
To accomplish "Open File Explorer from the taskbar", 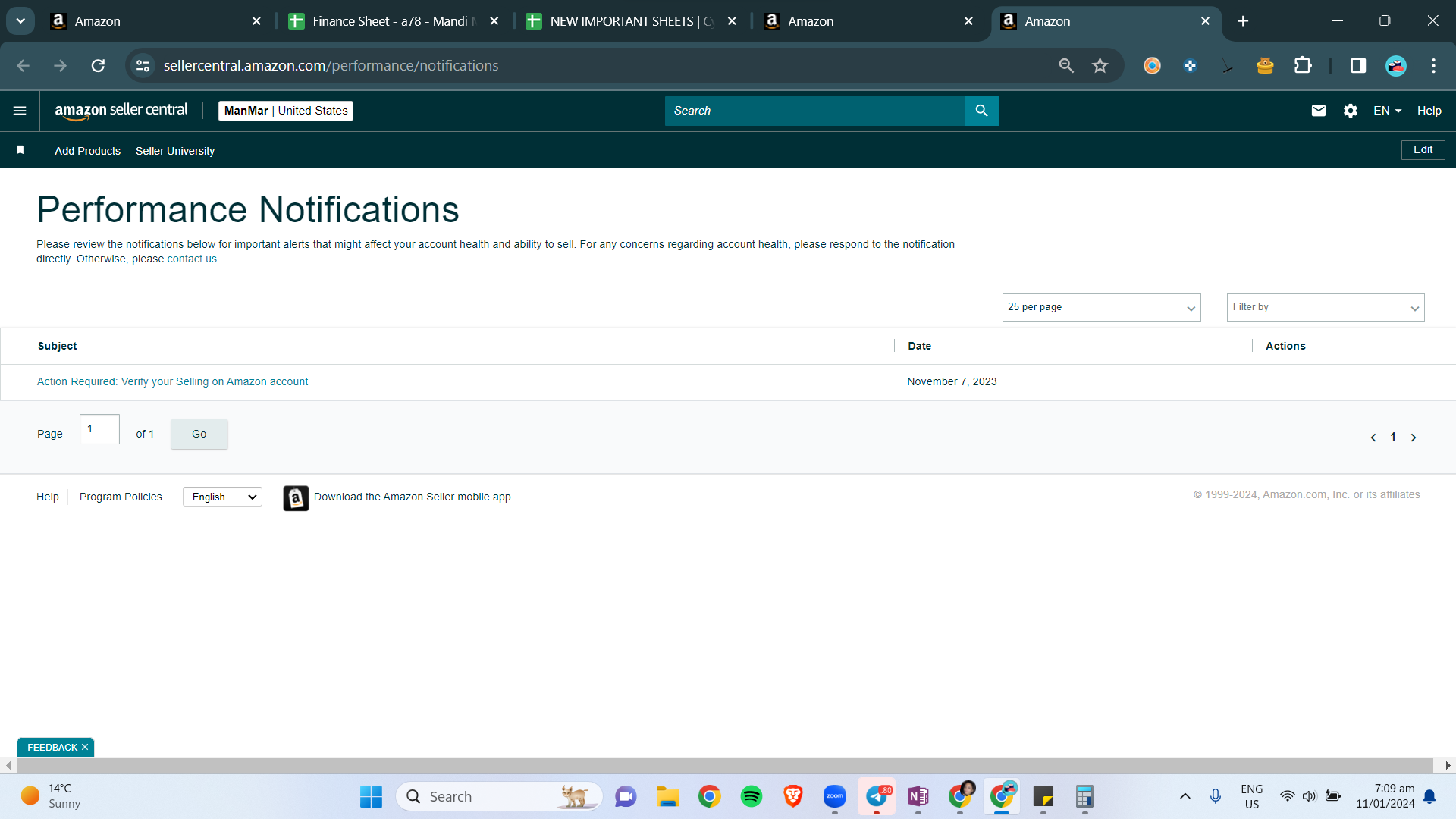I will tap(667, 796).
